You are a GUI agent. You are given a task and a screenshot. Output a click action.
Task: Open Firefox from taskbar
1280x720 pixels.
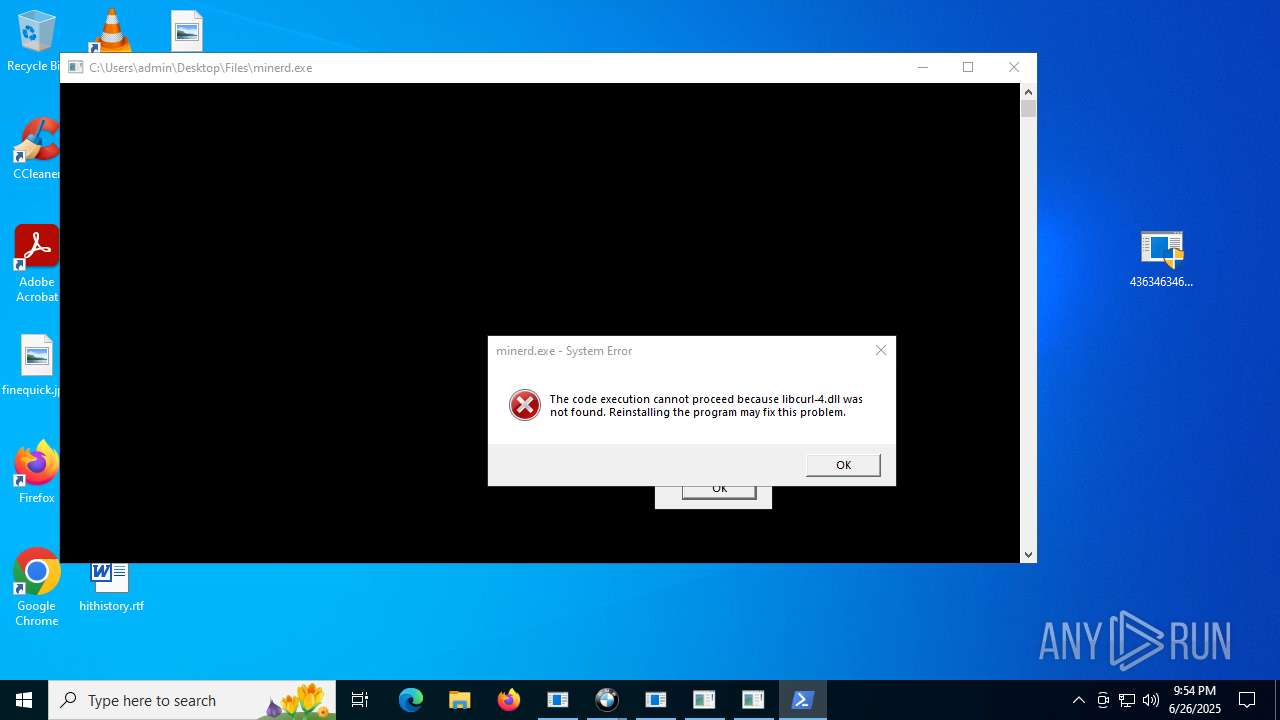[509, 700]
